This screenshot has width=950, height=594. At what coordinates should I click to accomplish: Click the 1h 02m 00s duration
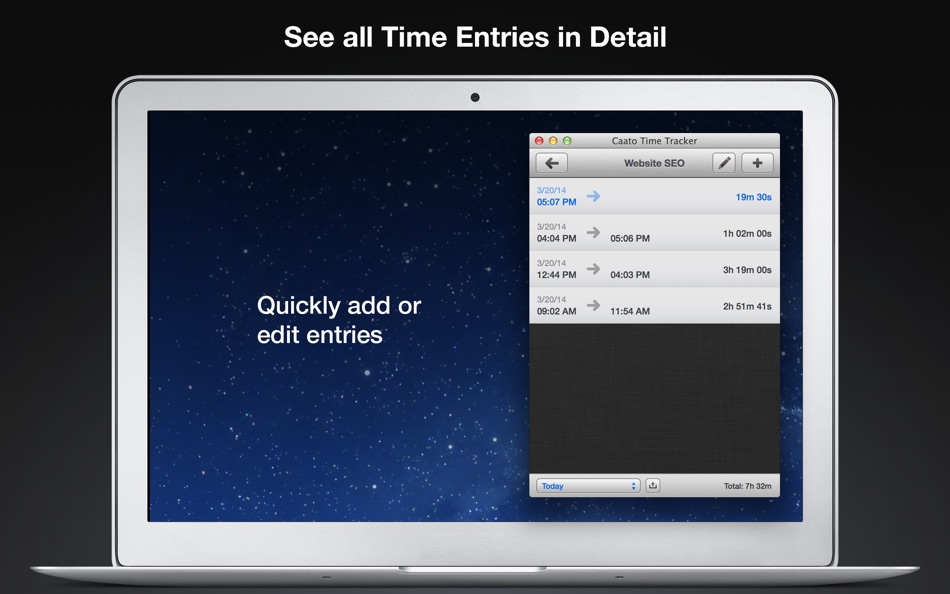point(747,233)
